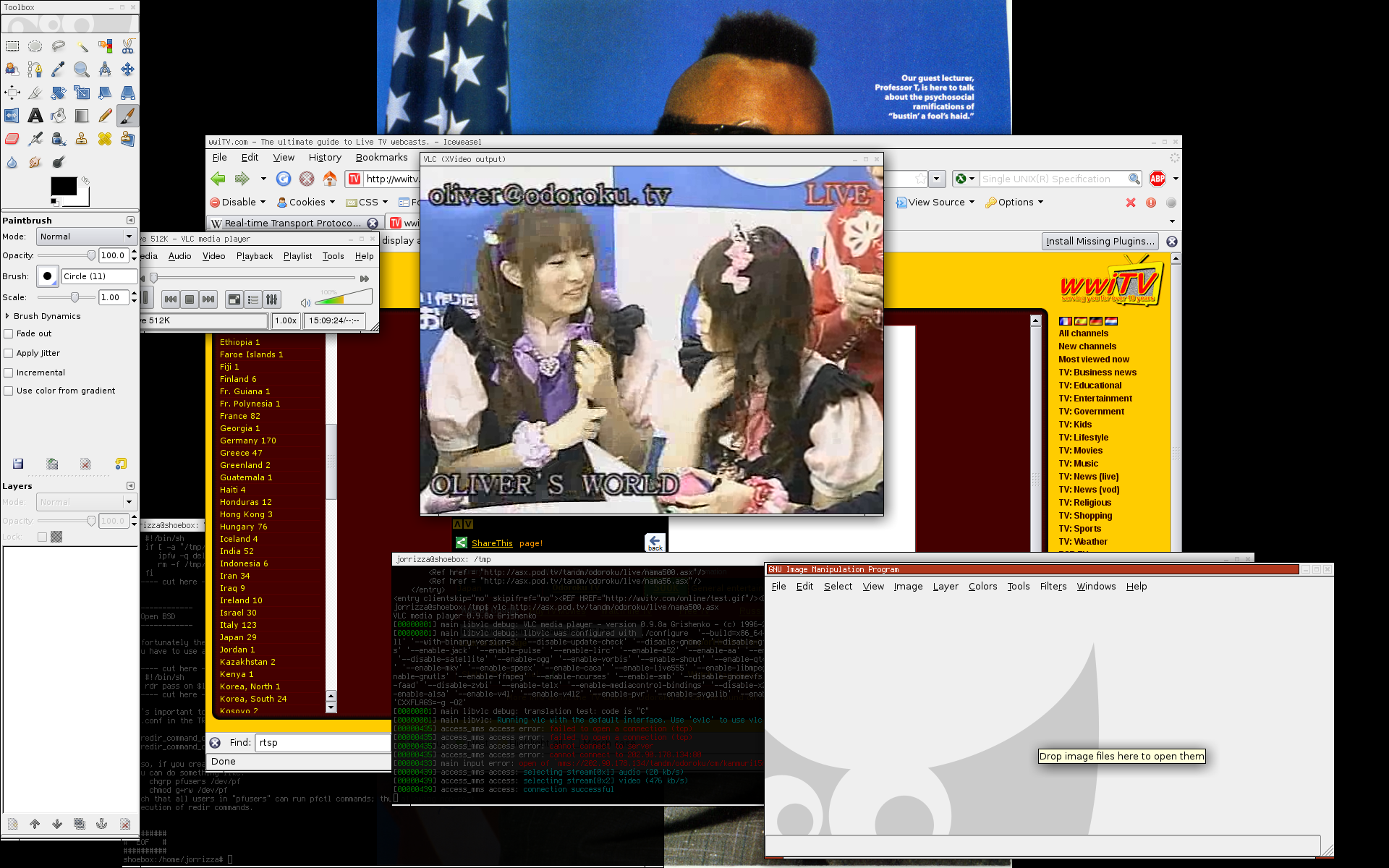
Task: Select the Paths pen tool
Action: tap(35, 69)
